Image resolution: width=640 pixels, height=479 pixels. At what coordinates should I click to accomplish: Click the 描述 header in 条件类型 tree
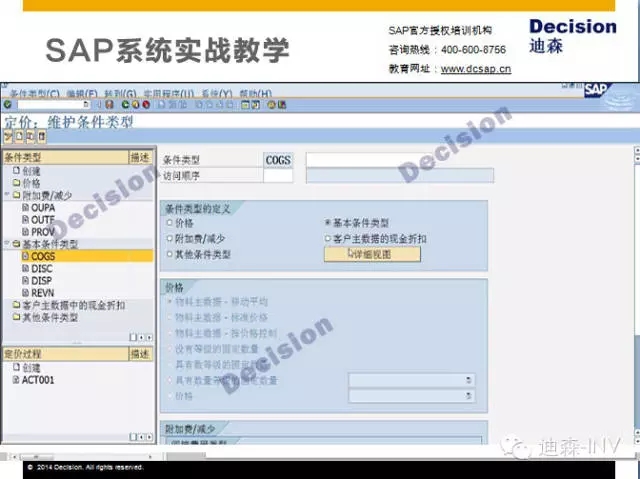point(140,157)
